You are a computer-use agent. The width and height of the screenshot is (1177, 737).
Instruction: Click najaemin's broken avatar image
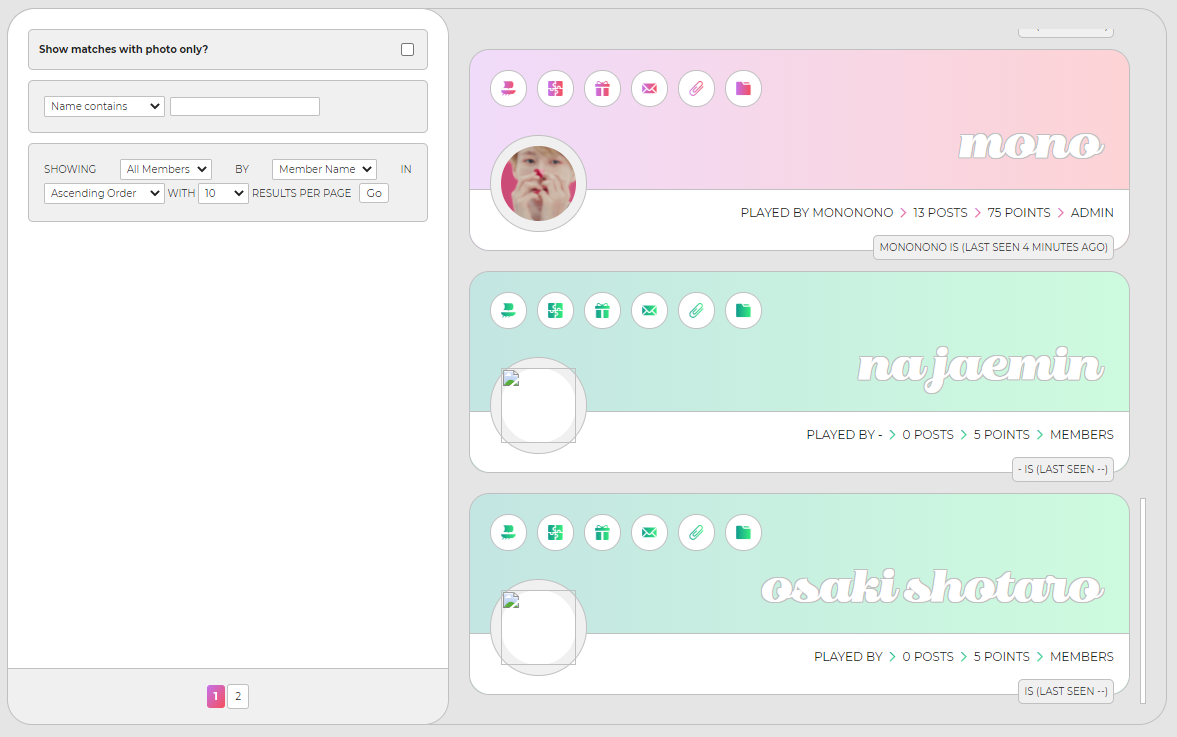[538, 405]
